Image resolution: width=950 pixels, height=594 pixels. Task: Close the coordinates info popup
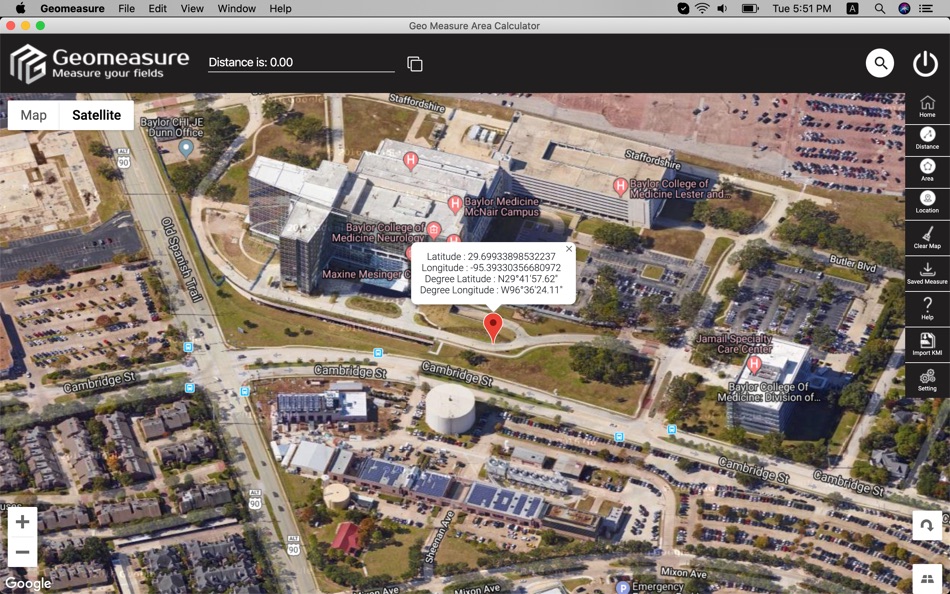568,249
